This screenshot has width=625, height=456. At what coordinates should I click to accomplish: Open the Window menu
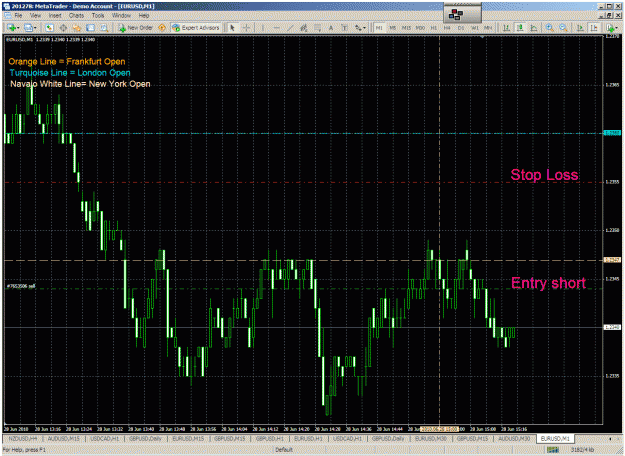(x=121, y=16)
